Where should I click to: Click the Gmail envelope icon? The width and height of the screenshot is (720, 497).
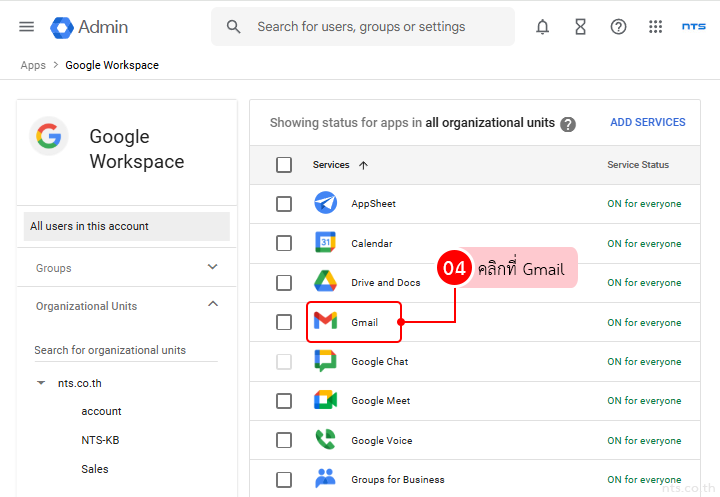pyautogui.click(x=326, y=321)
